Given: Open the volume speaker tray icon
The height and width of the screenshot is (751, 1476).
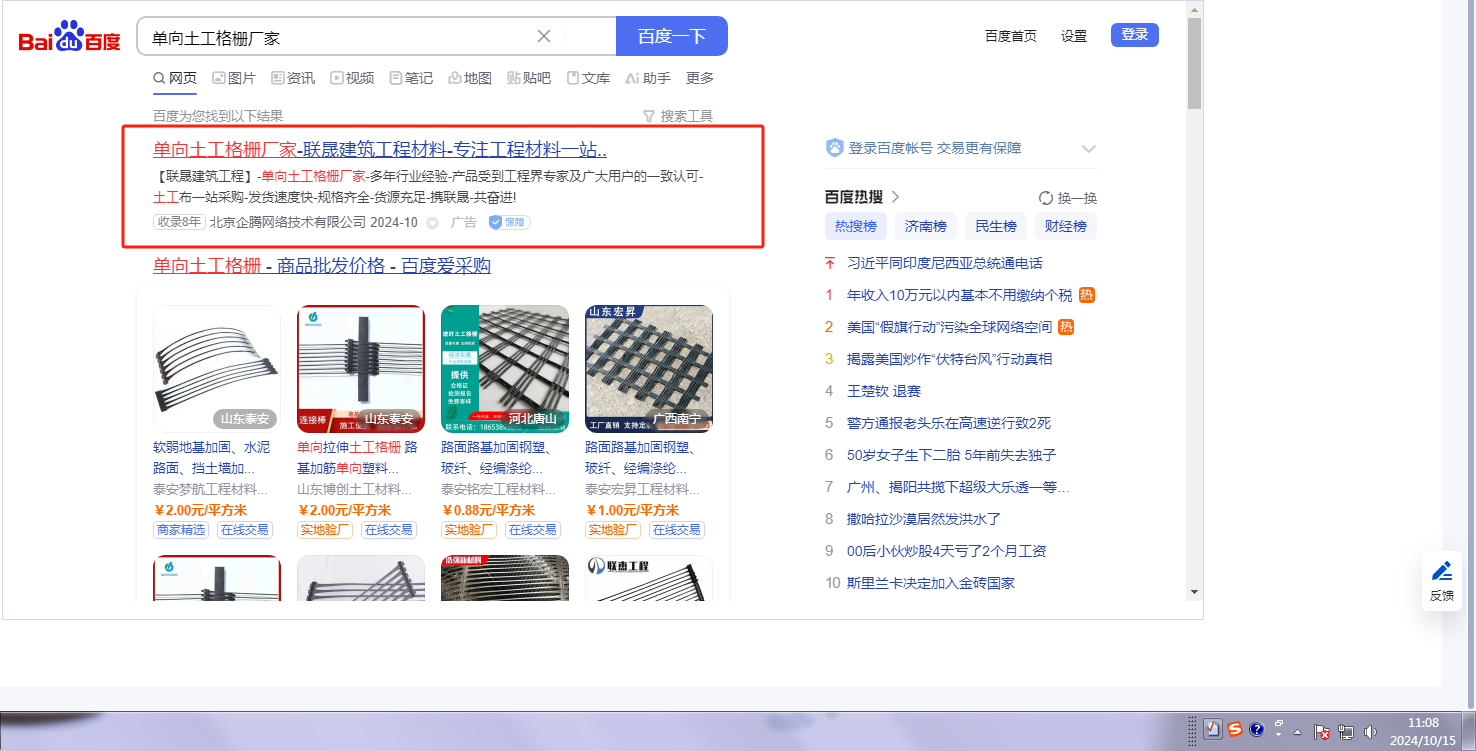Looking at the screenshot, I should click(1369, 731).
